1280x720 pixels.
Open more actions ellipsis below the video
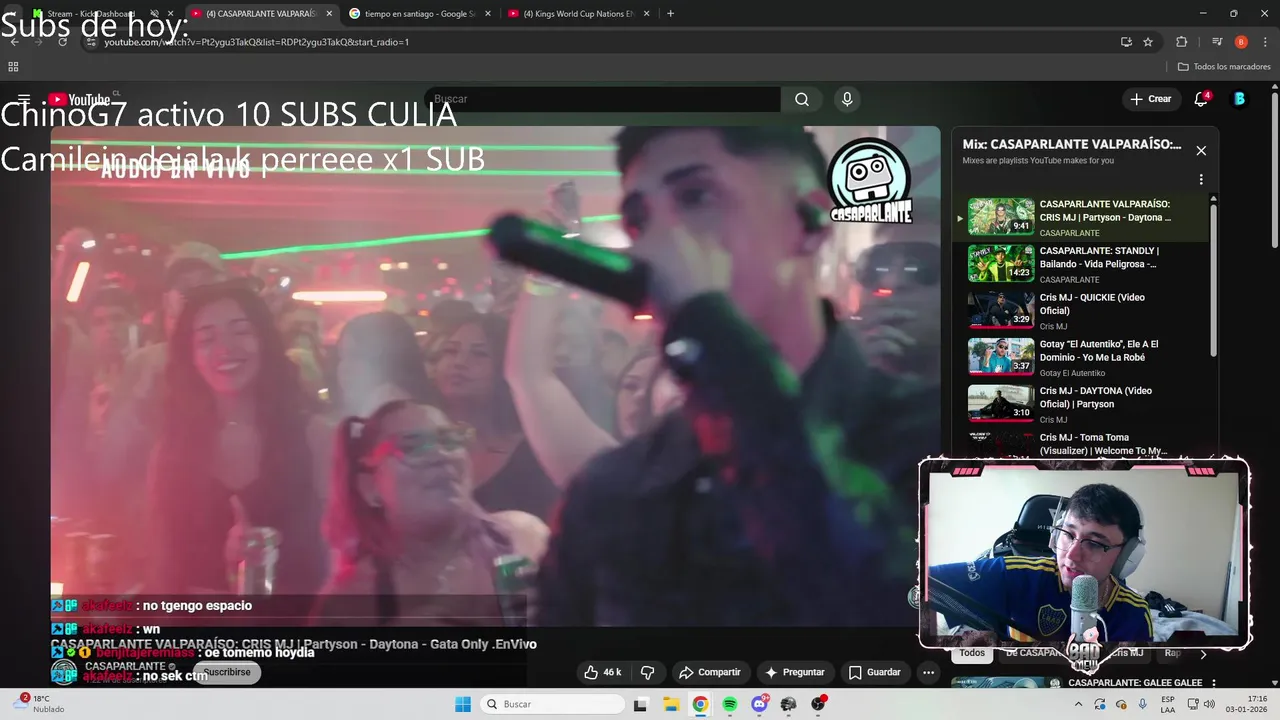click(928, 672)
